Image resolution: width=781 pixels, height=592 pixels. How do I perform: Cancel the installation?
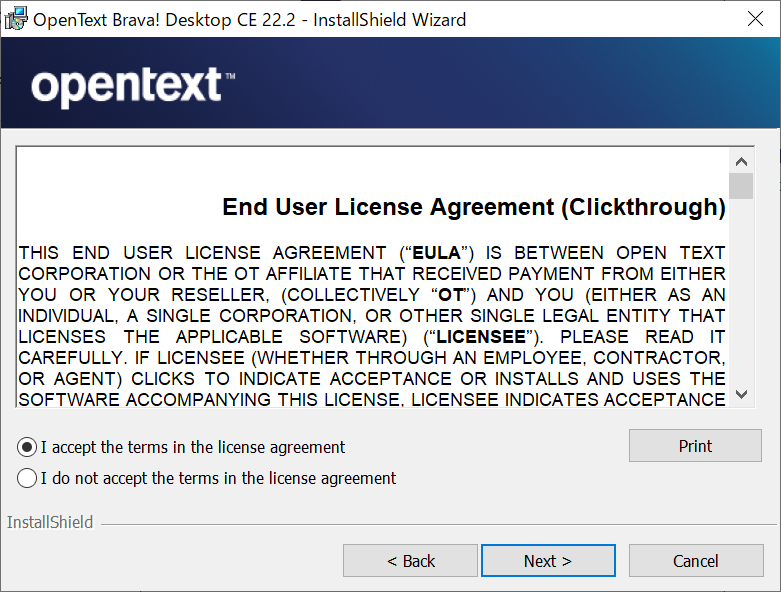(696, 561)
